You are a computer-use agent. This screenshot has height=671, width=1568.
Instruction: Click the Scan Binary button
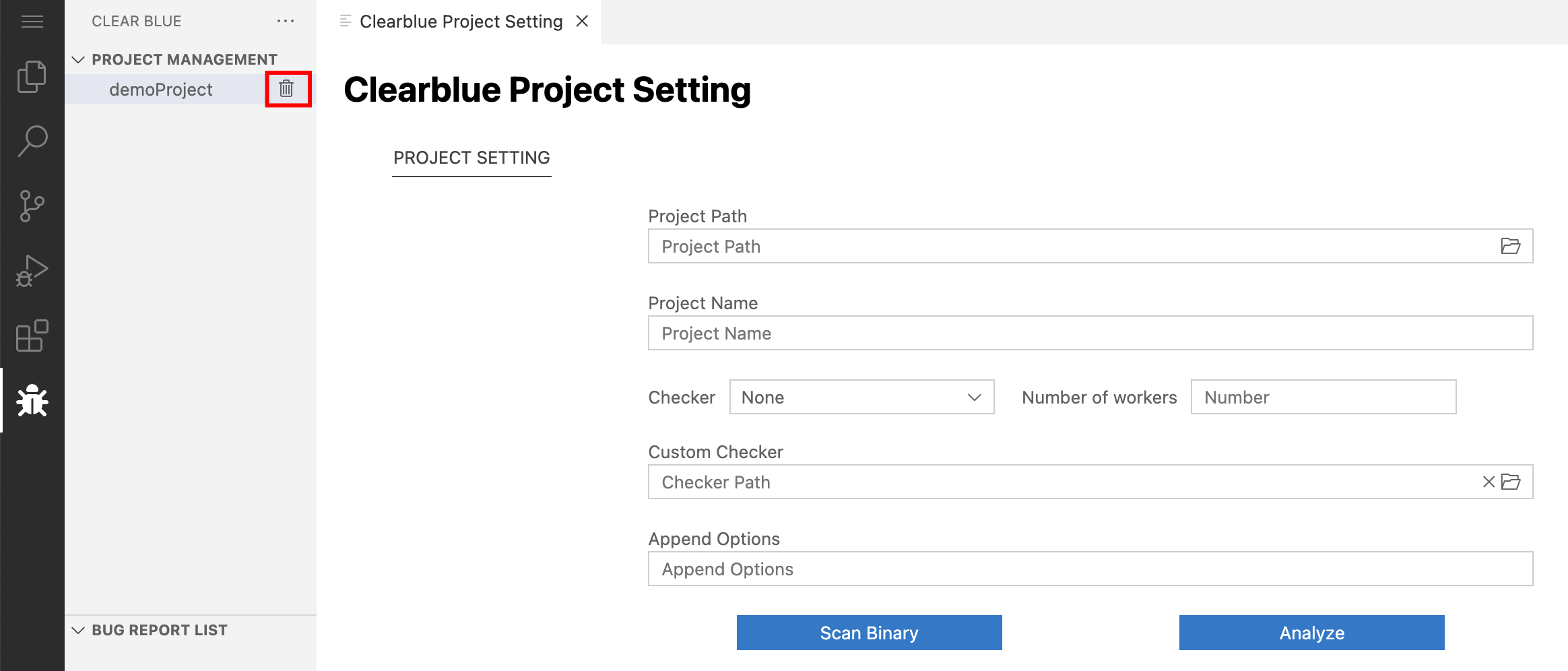(x=868, y=633)
